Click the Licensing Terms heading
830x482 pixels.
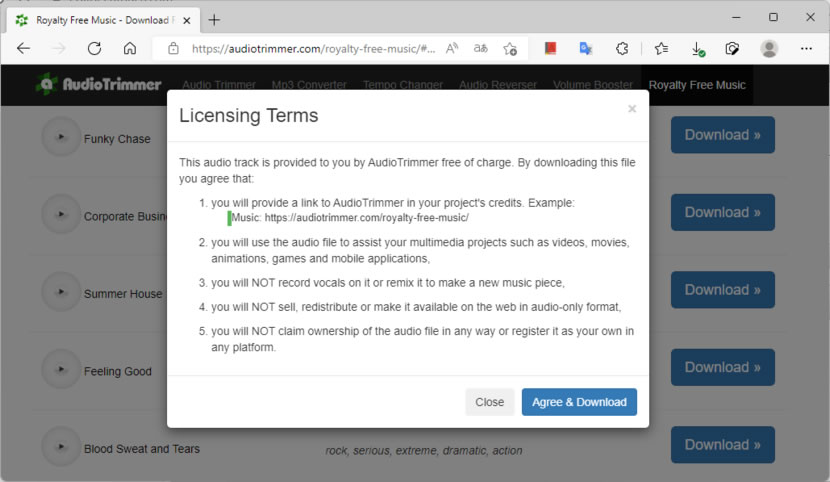[x=248, y=115]
